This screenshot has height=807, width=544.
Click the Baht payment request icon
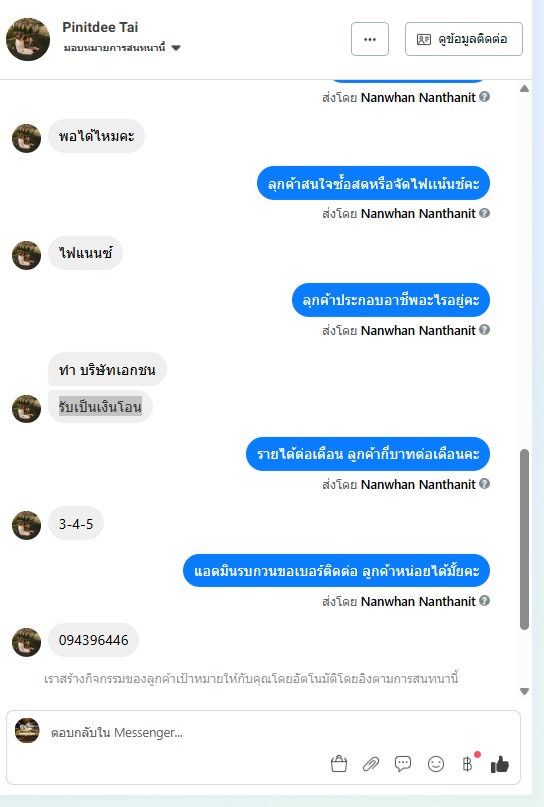[x=467, y=764]
